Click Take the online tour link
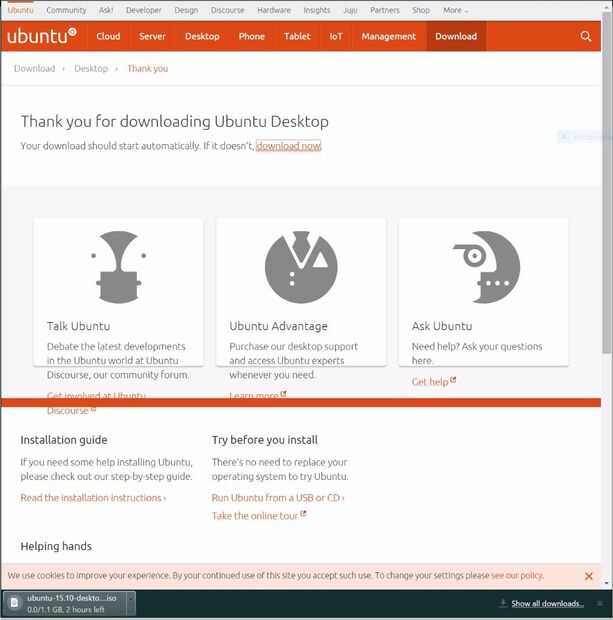The width and height of the screenshot is (613, 620). pyautogui.click(x=259, y=516)
